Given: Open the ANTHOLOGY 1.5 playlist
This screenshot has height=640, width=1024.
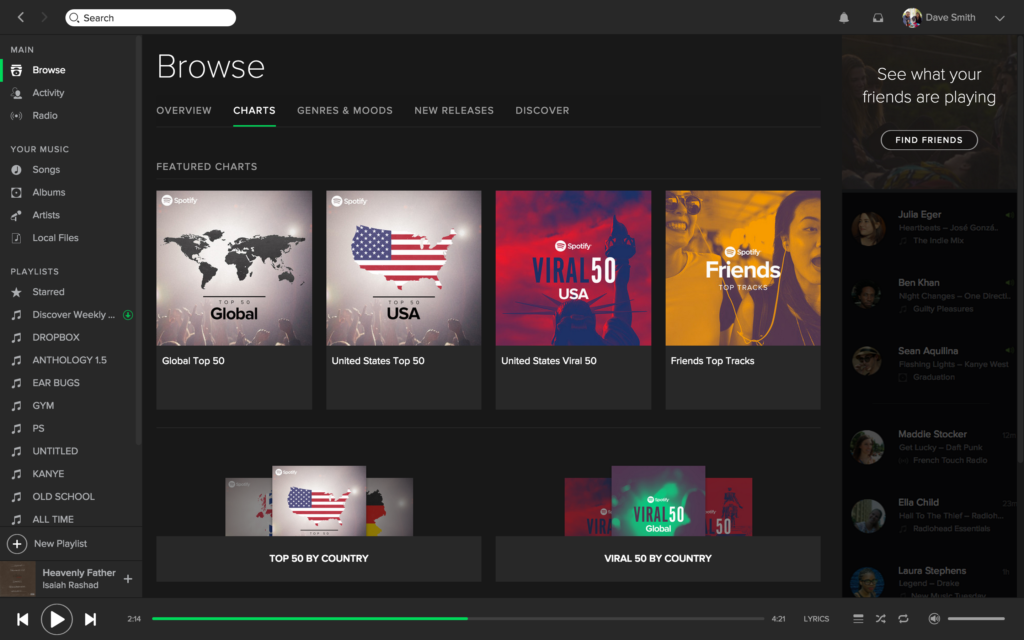Looking at the screenshot, I should click(69, 360).
